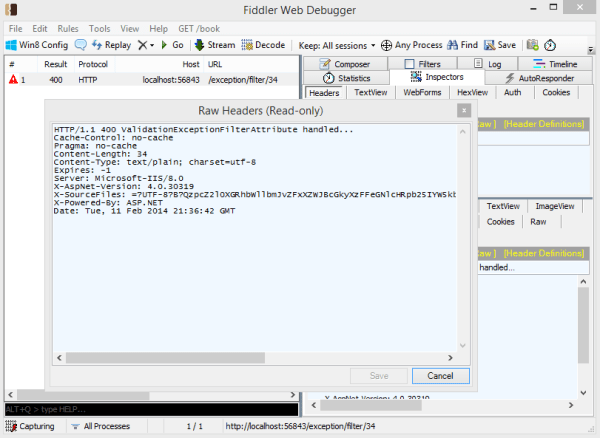Select the response Raw tab
The image size is (600, 438).
pos(538,222)
